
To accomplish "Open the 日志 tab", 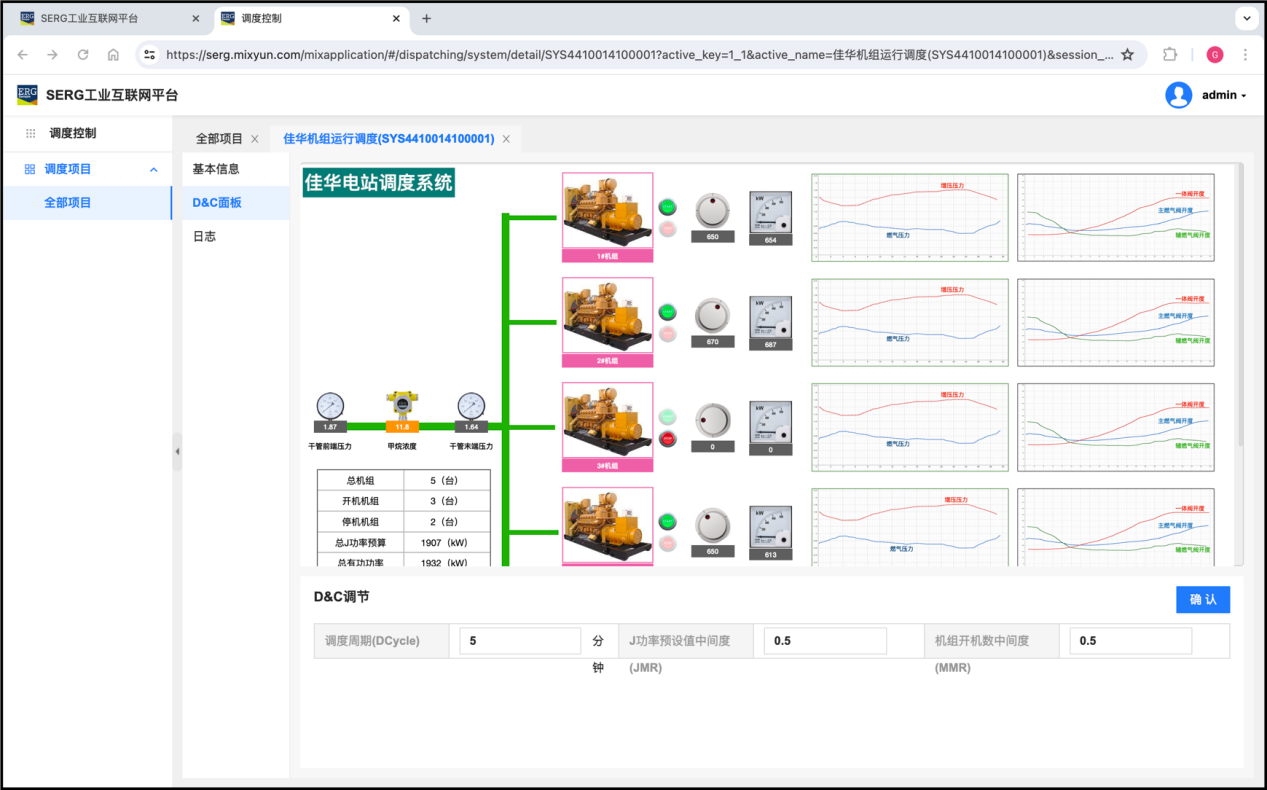I will pyautogui.click(x=205, y=236).
